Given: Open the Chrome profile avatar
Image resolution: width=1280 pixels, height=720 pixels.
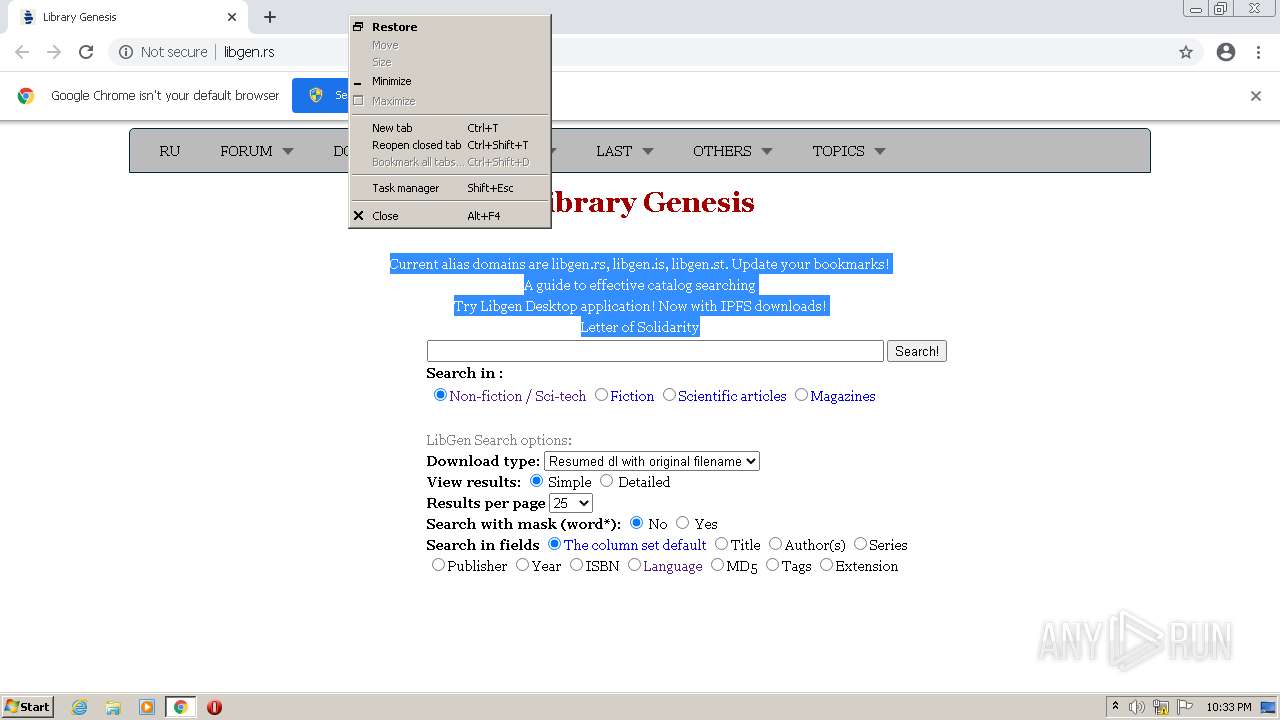Looking at the screenshot, I should (1226, 52).
